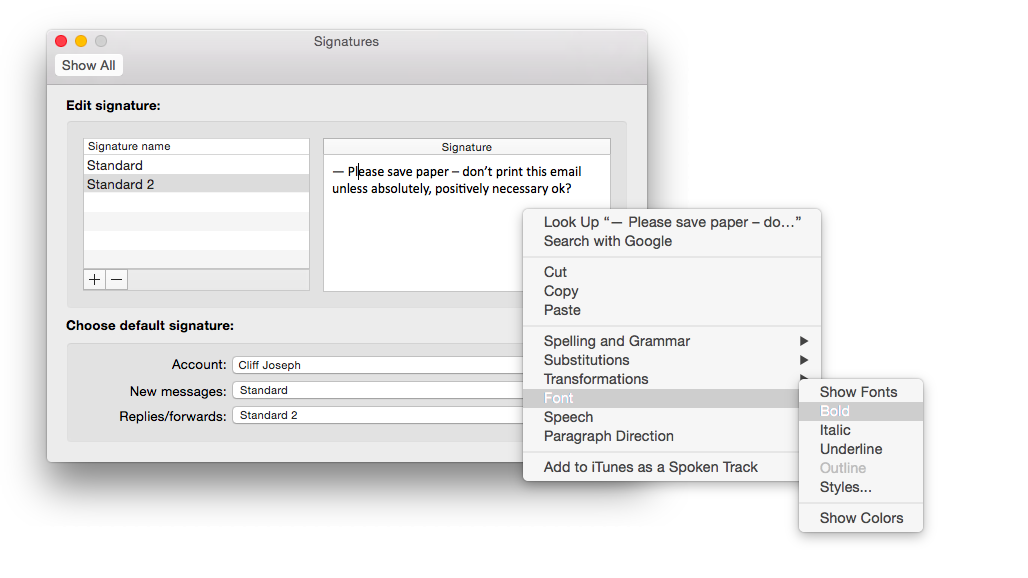The height and width of the screenshot is (578, 1028).
Task: Click the plus button to add signature
Action: coord(94,280)
